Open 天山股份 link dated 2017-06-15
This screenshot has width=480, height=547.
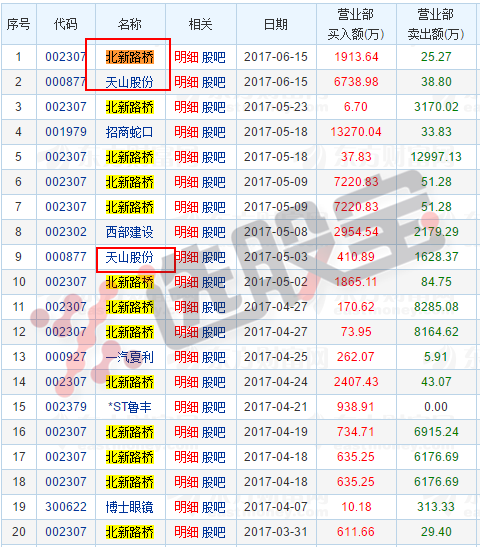[129, 82]
